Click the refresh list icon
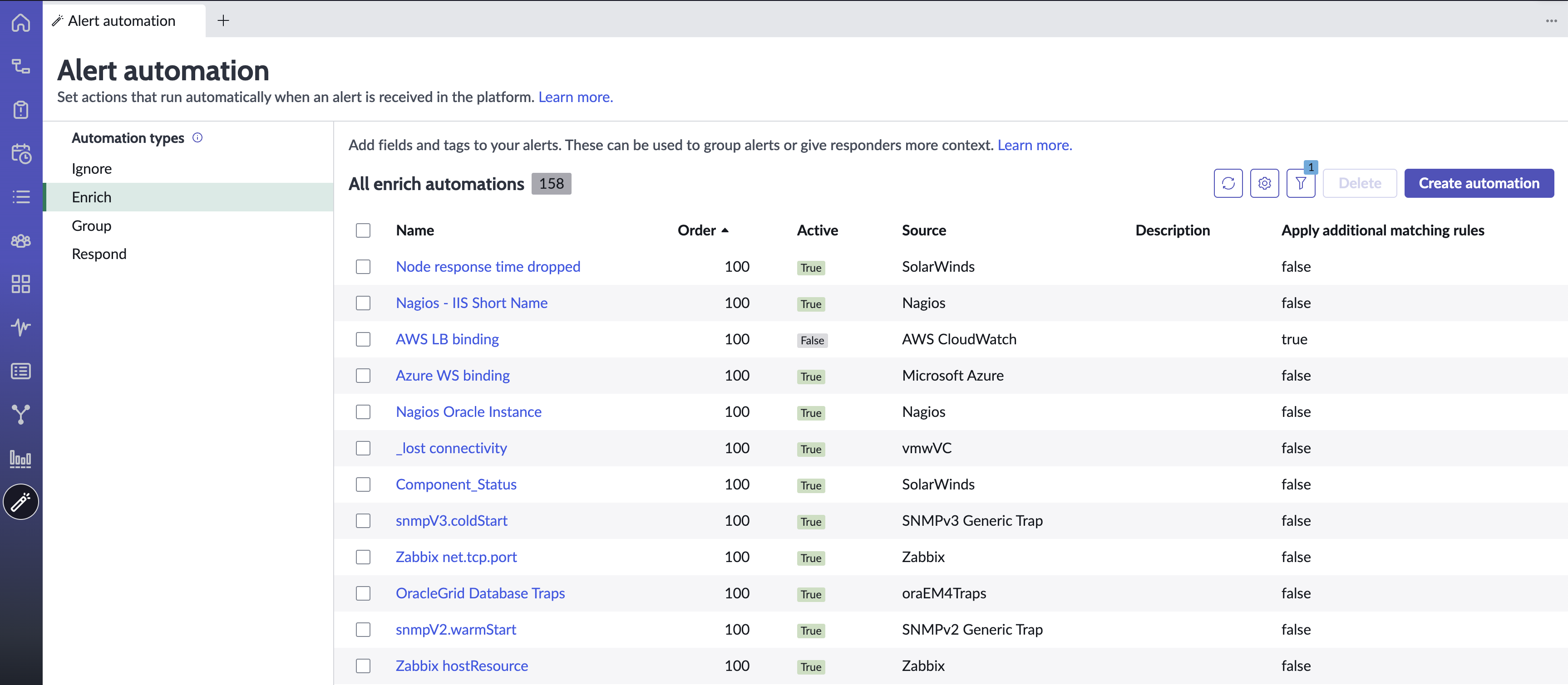 (x=1228, y=183)
